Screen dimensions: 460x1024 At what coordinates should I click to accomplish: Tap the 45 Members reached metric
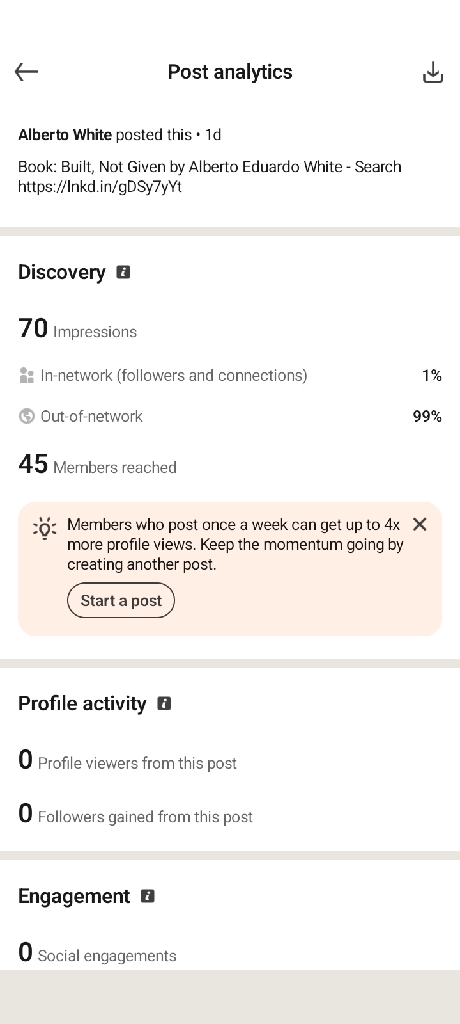click(97, 464)
